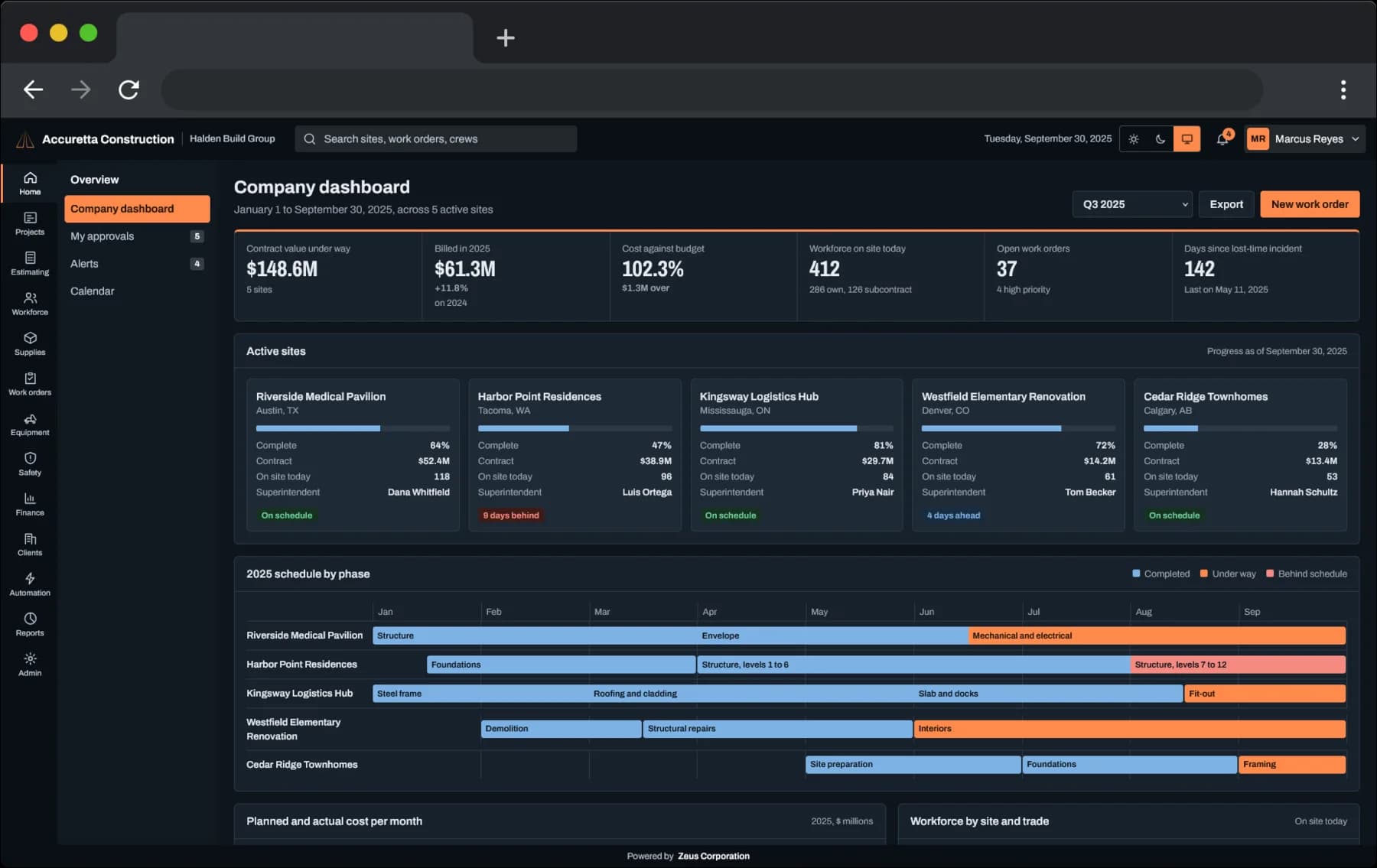Open the Calendar view
This screenshot has height=868, width=1377.
tap(137, 291)
